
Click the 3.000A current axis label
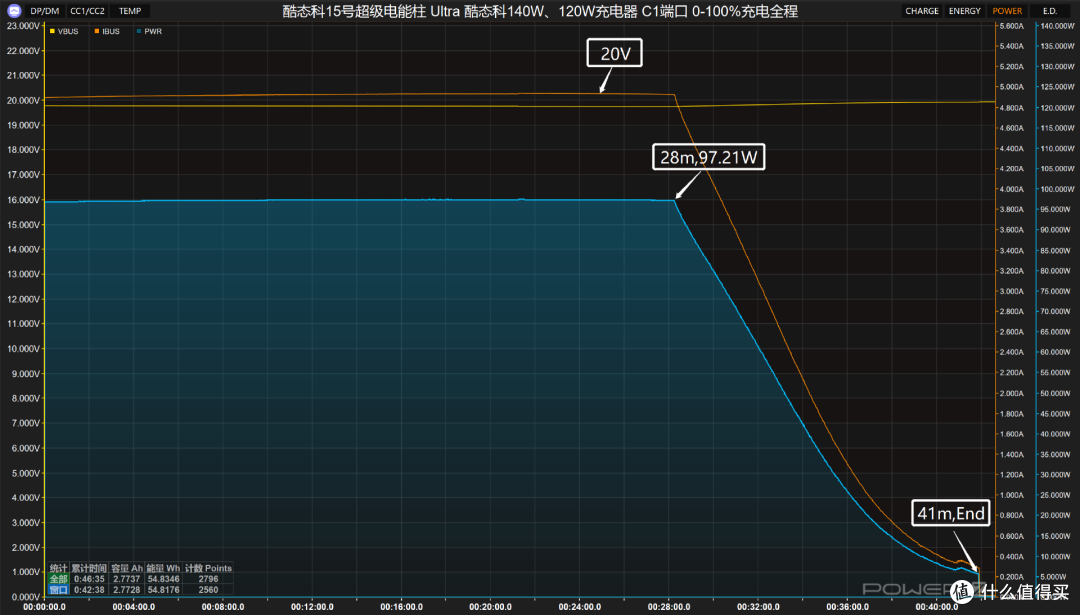click(1011, 291)
